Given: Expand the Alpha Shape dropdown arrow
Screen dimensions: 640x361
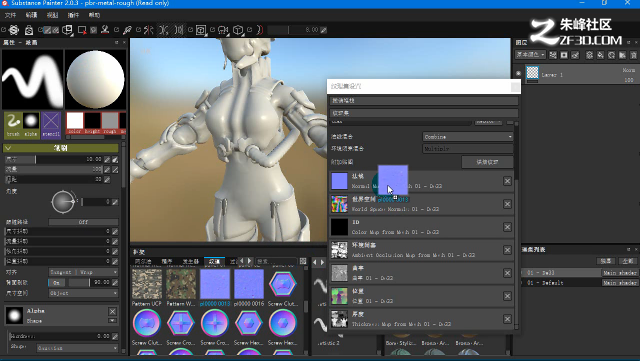Looking at the screenshot, I should tap(112, 321).
